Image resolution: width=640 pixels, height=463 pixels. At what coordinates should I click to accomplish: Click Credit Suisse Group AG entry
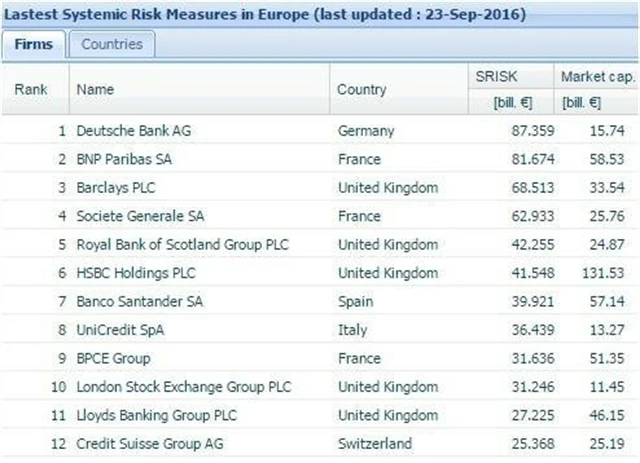[x=143, y=442]
